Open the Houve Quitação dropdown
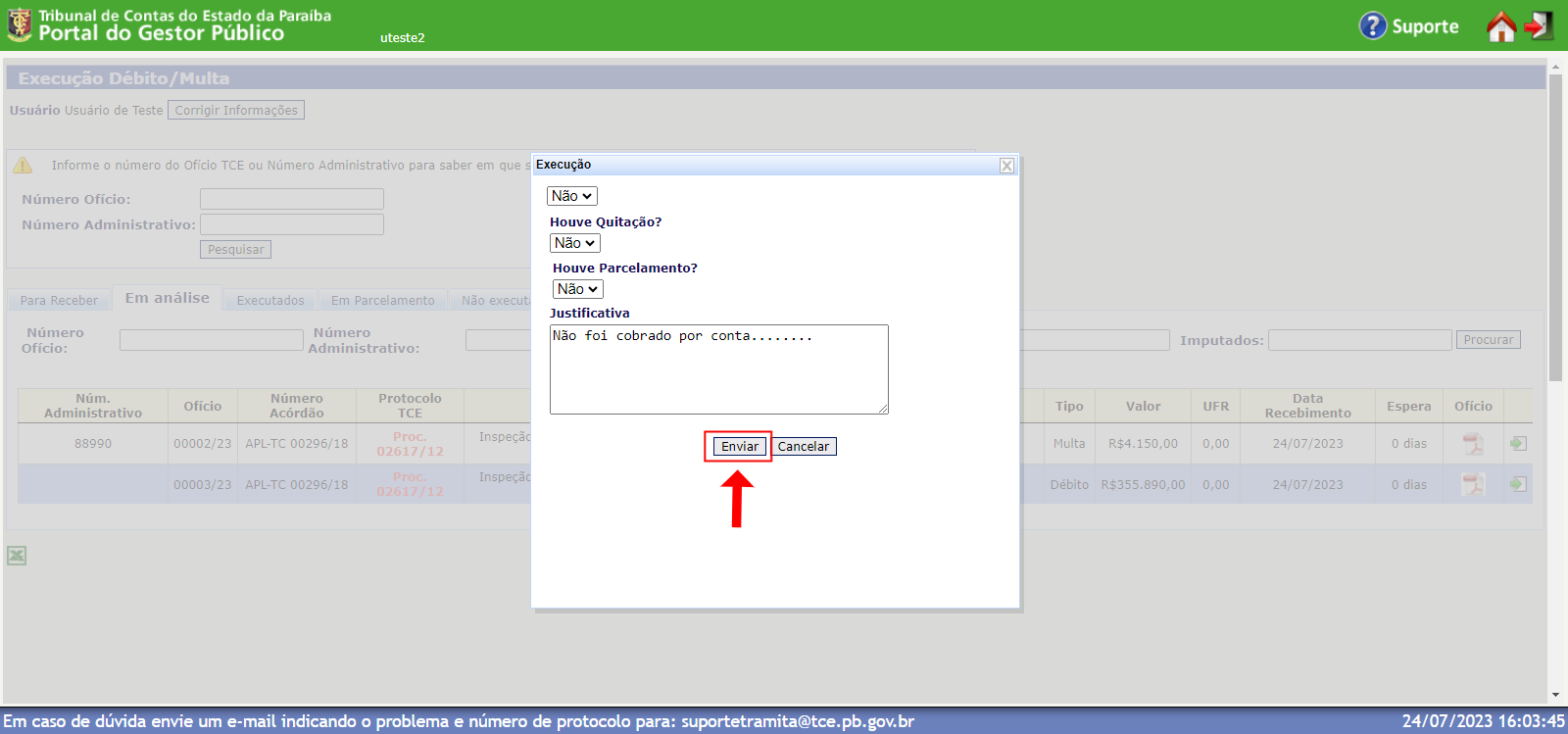Screen dimensions: 1568x734 pyautogui.click(x=575, y=243)
